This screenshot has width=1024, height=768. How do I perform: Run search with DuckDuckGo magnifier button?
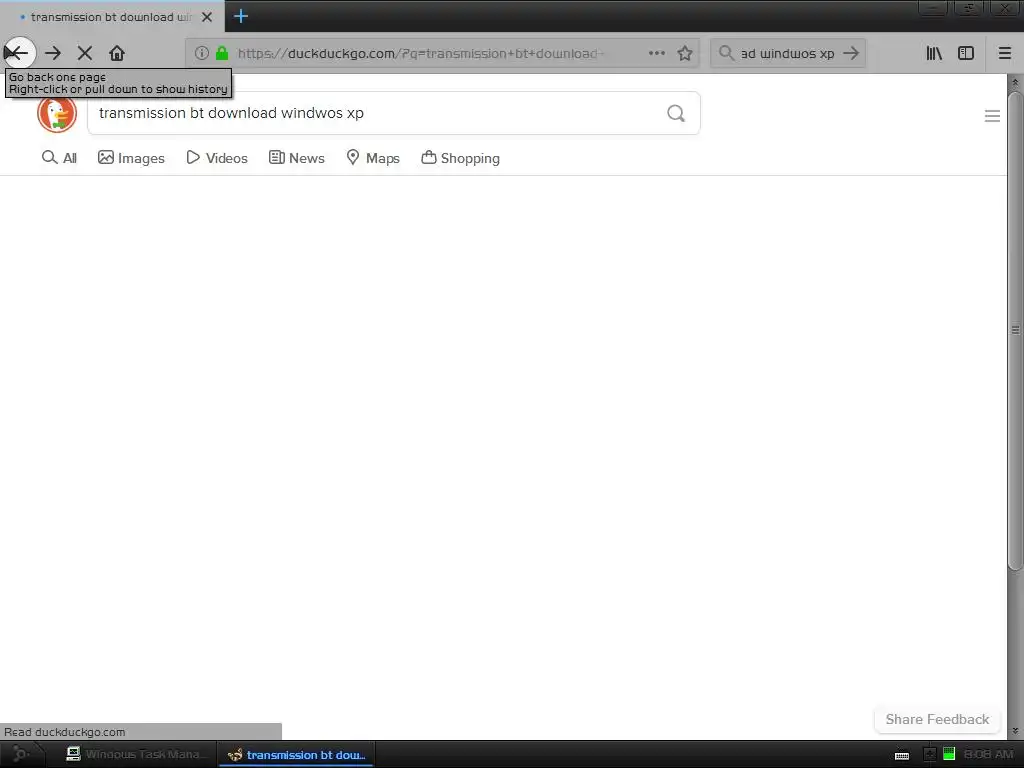[676, 113]
